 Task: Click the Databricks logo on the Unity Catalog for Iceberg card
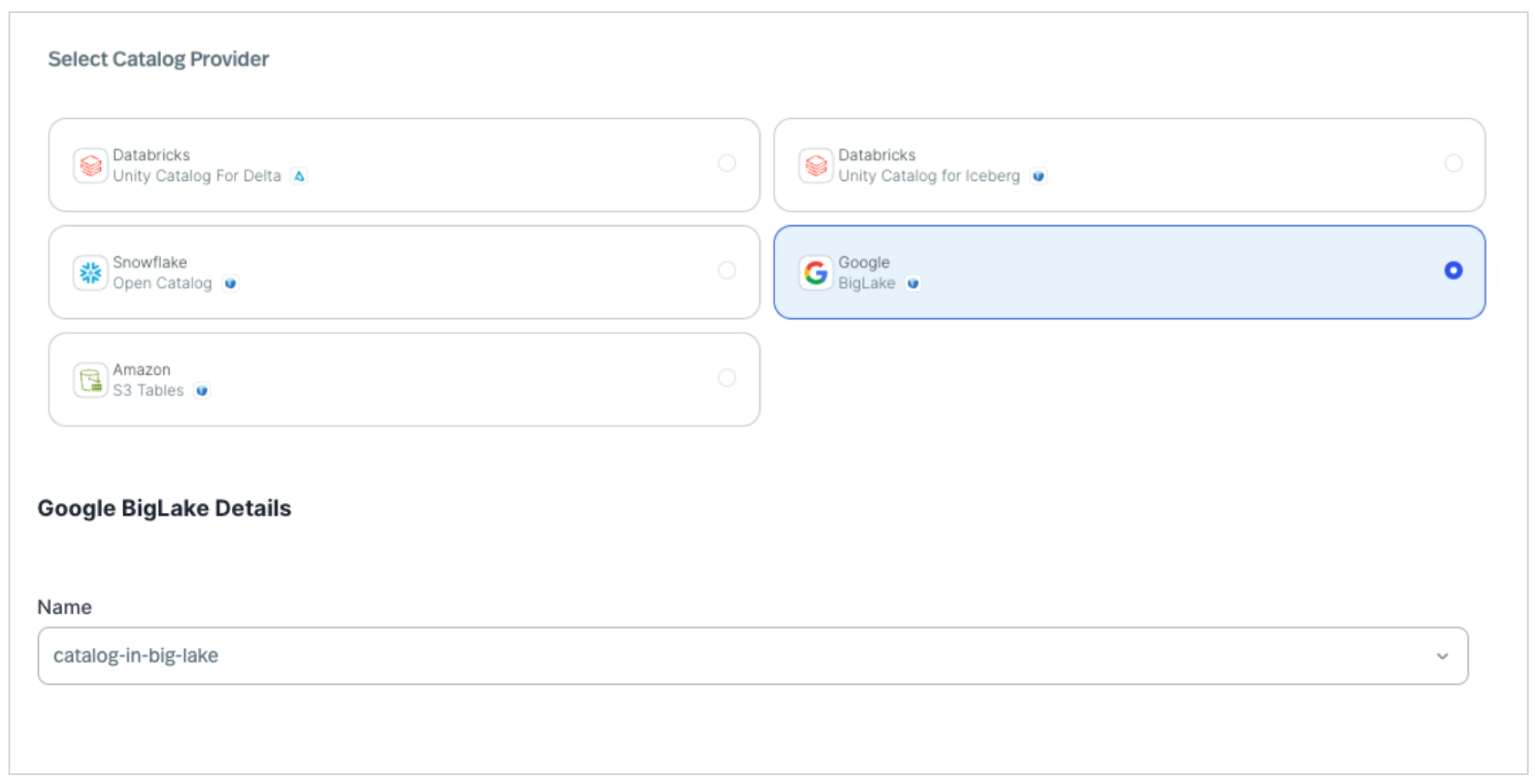(x=816, y=166)
